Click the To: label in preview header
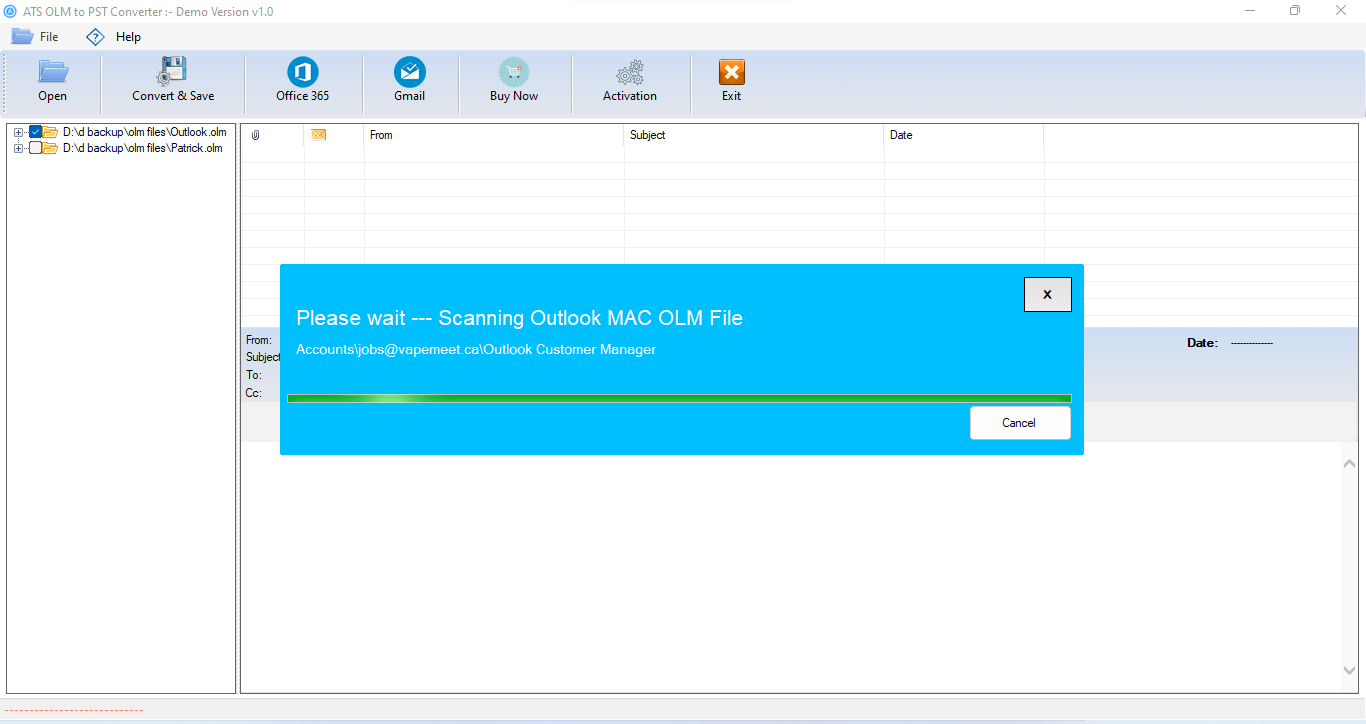This screenshot has width=1366, height=724. click(x=254, y=375)
